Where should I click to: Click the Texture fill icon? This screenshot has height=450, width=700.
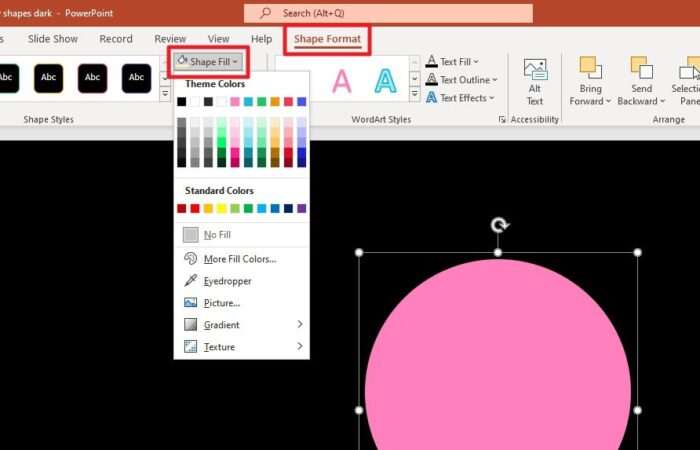coord(191,346)
